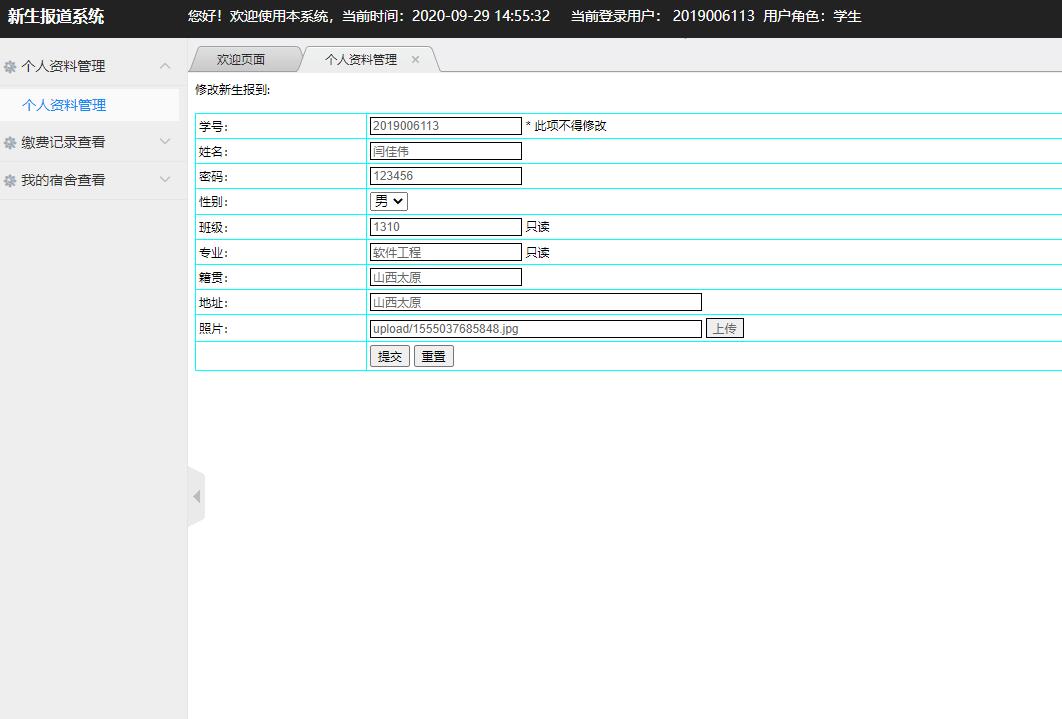Screen dimensions: 1062x719
Task: Click the gear icon beside 缴费记录查看
Action: tap(13, 142)
